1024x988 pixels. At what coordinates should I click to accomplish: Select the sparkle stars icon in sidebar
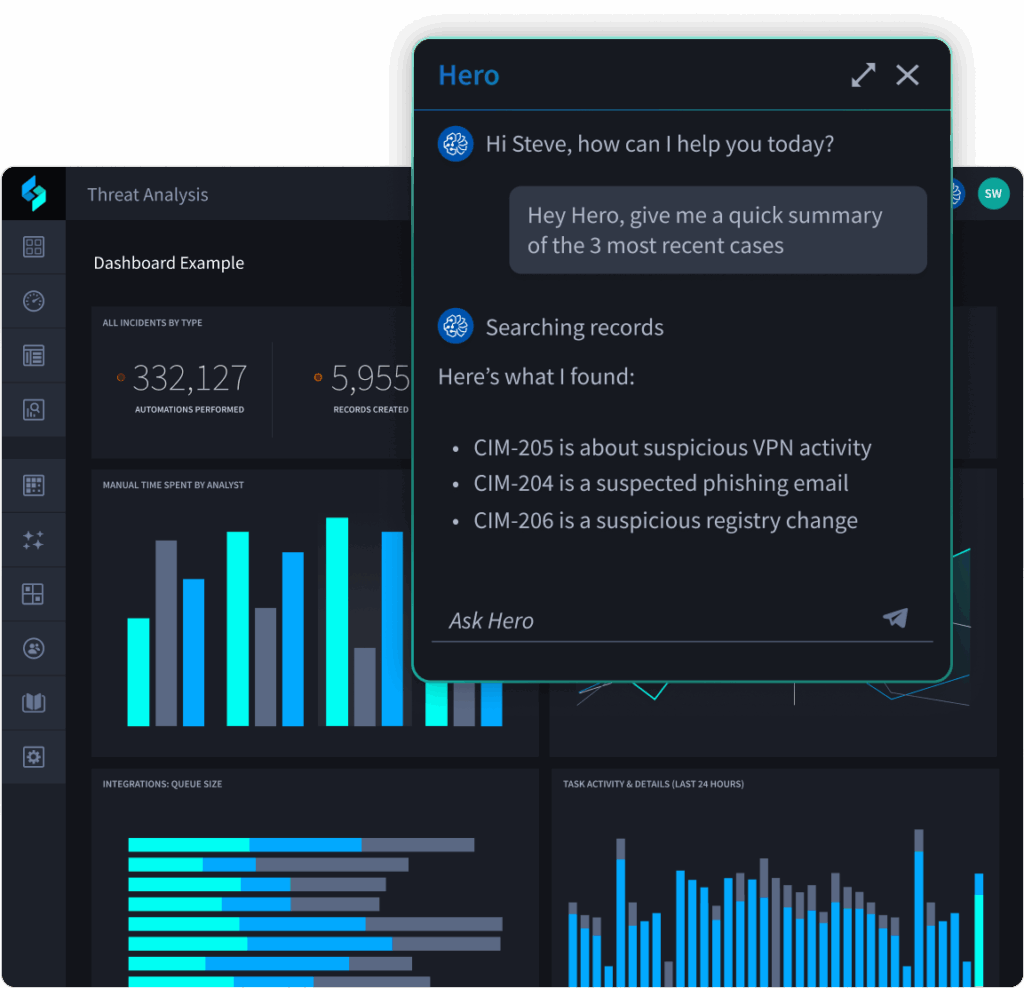coord(33,540)
